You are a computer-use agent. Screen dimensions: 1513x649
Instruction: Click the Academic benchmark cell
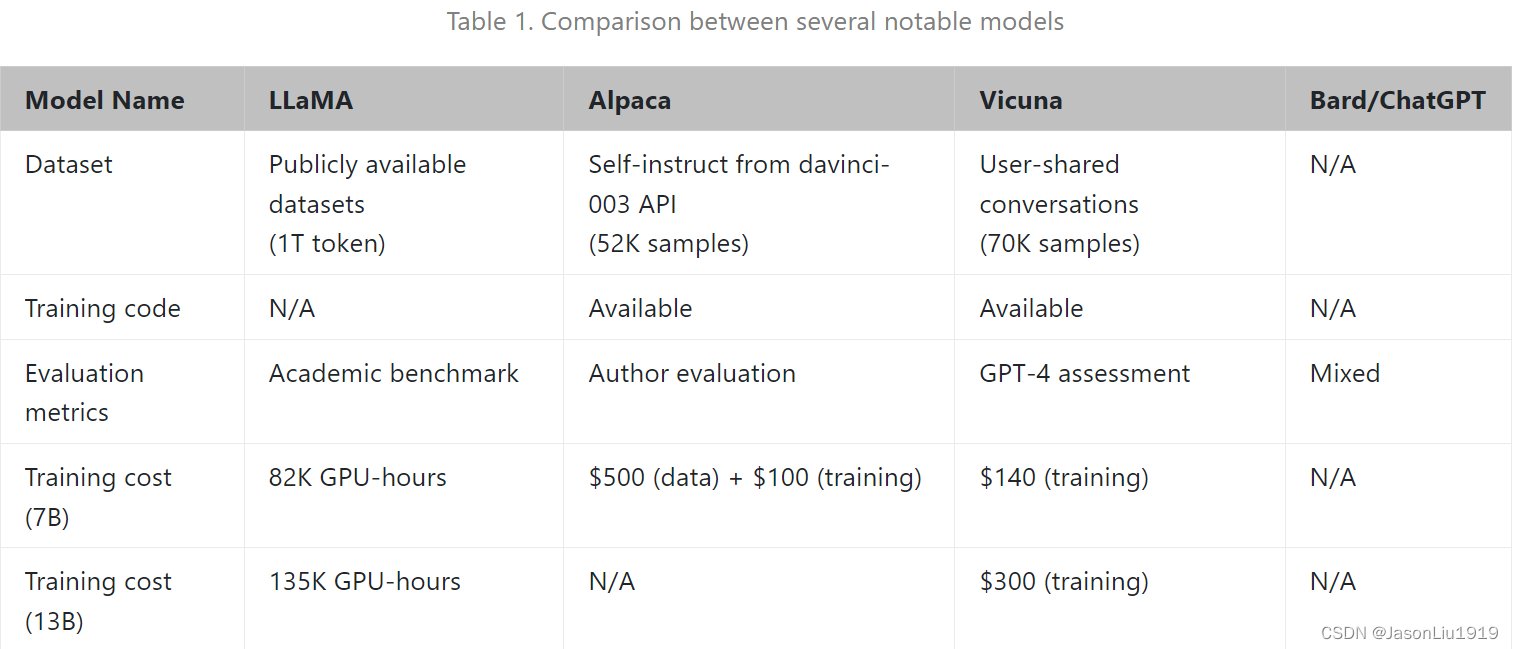click(394, 373)
